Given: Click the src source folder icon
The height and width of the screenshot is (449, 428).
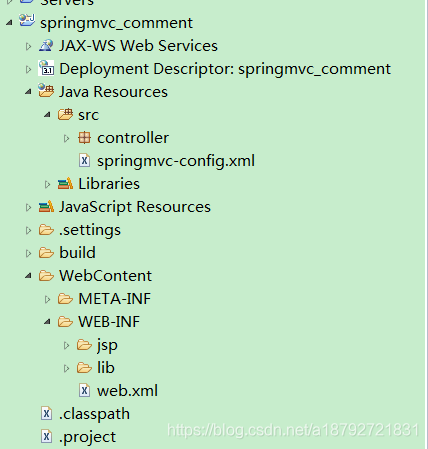Looking at the screenshot, I should point(65,114).
